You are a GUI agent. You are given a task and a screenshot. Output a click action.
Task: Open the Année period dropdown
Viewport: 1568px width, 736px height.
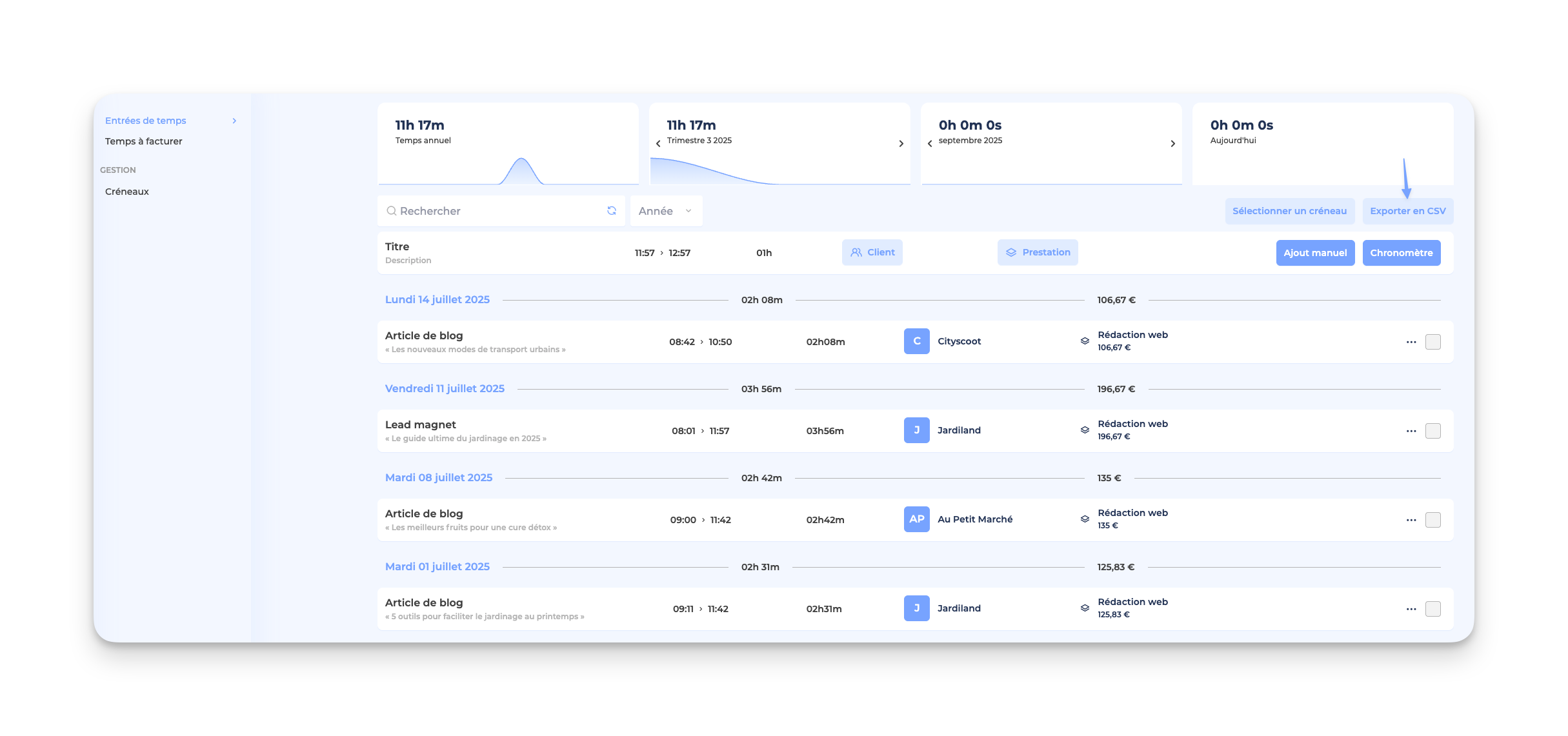(665, 211)
